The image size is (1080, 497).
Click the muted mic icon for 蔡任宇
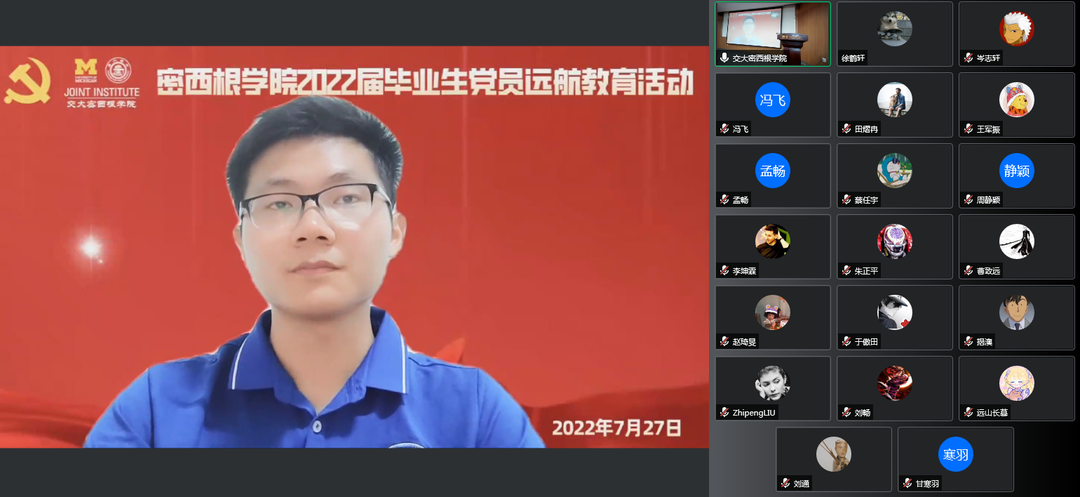[847, 200]
